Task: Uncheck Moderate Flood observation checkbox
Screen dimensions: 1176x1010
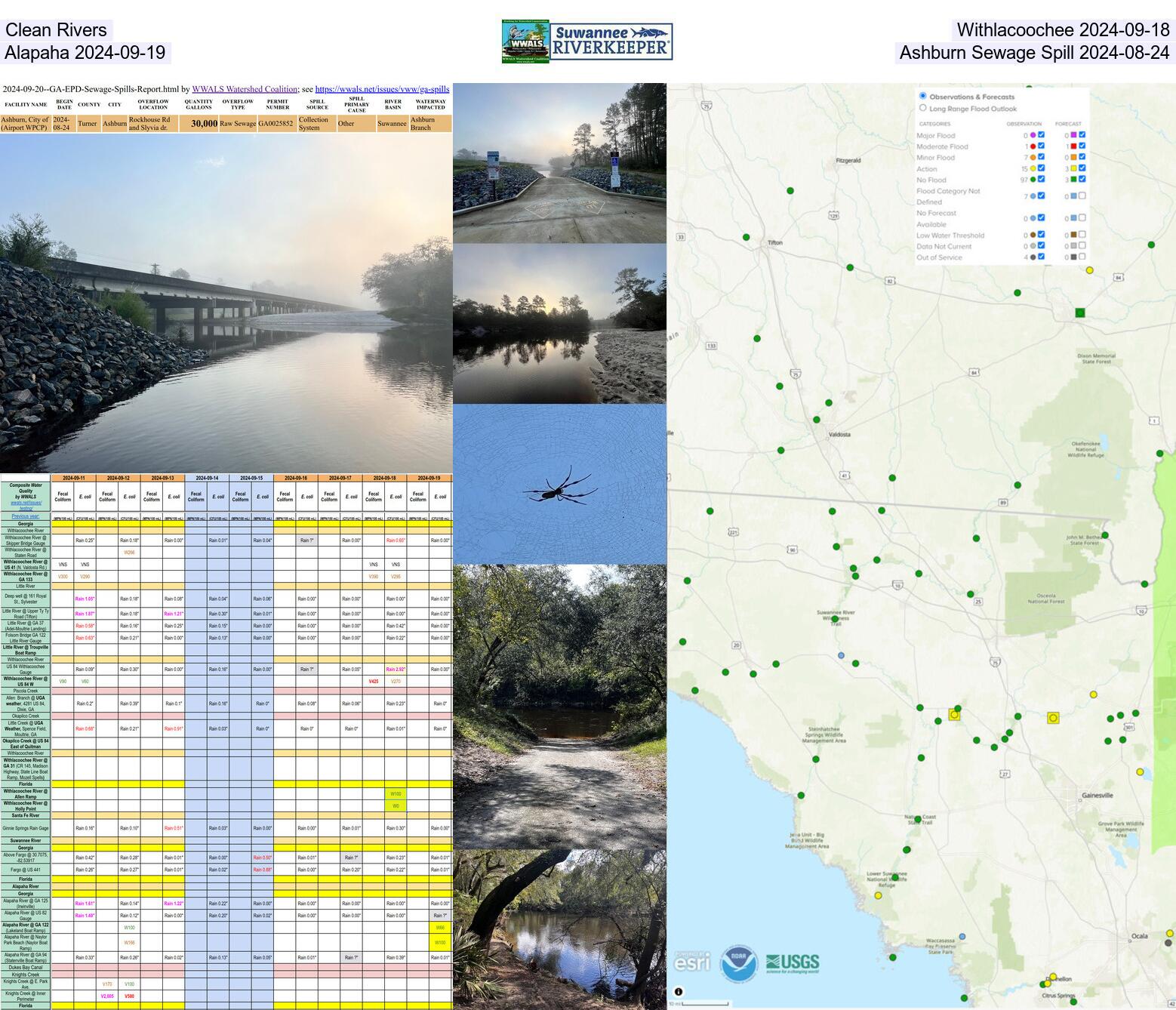Action: point(1042,146)
